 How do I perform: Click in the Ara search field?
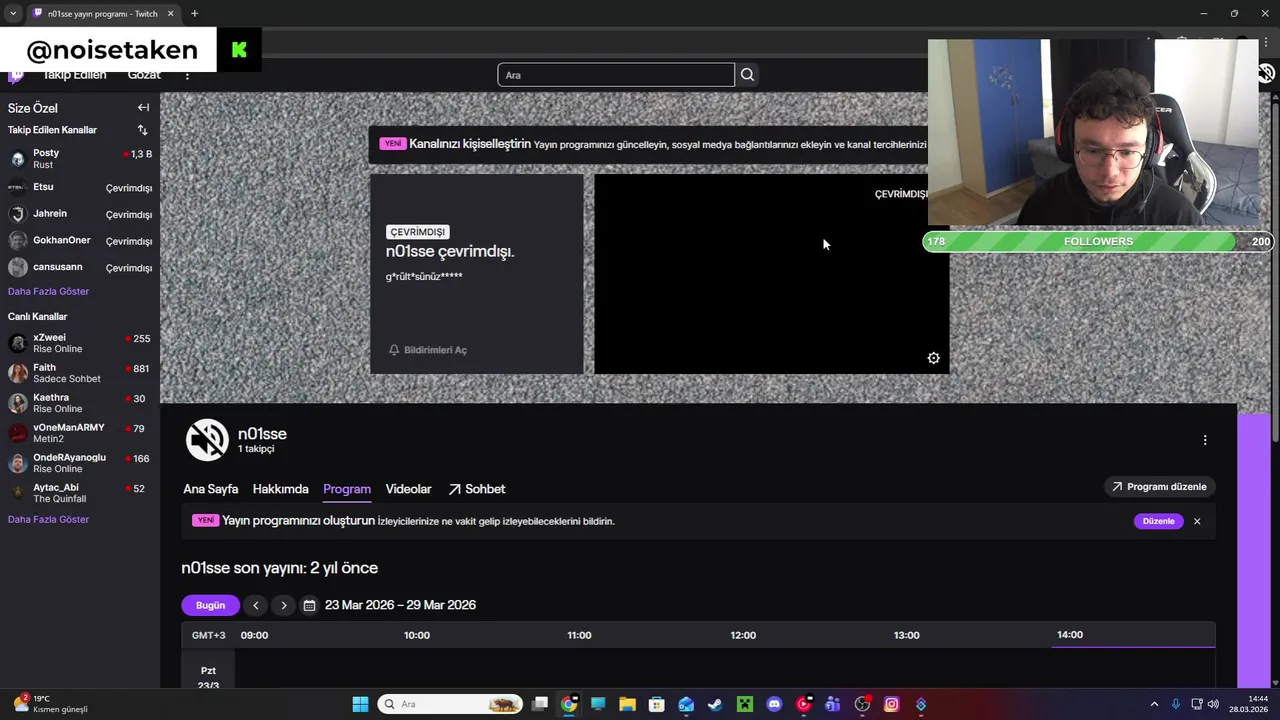[616, 75]
